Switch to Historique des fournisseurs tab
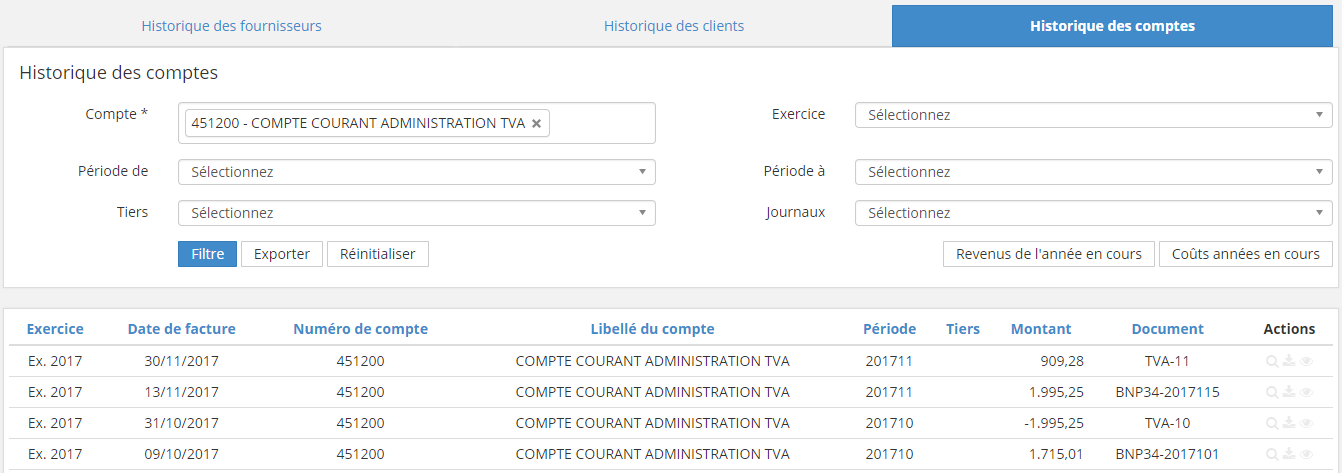The width and height of the screenshot is (1342, 473). (231, 26)
